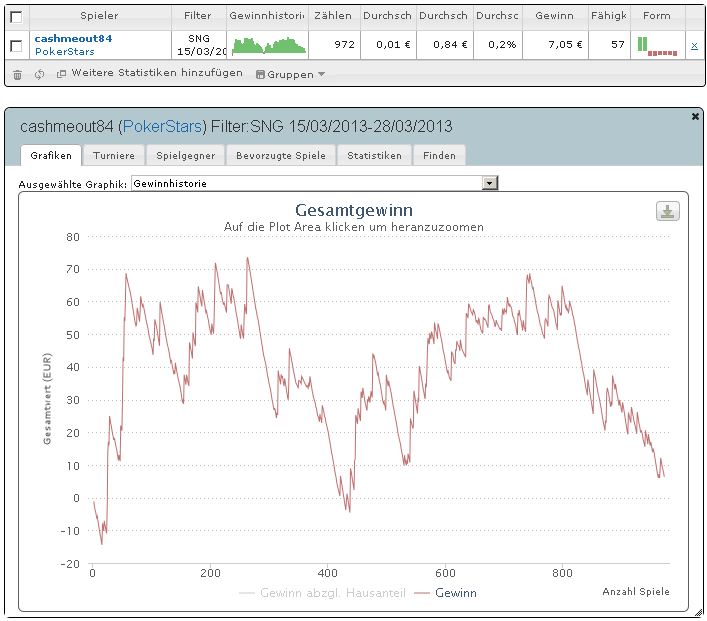
Task: Click the 7,05 € Gewinn cell
Action: pyautogui.click(x=555, y=45)
